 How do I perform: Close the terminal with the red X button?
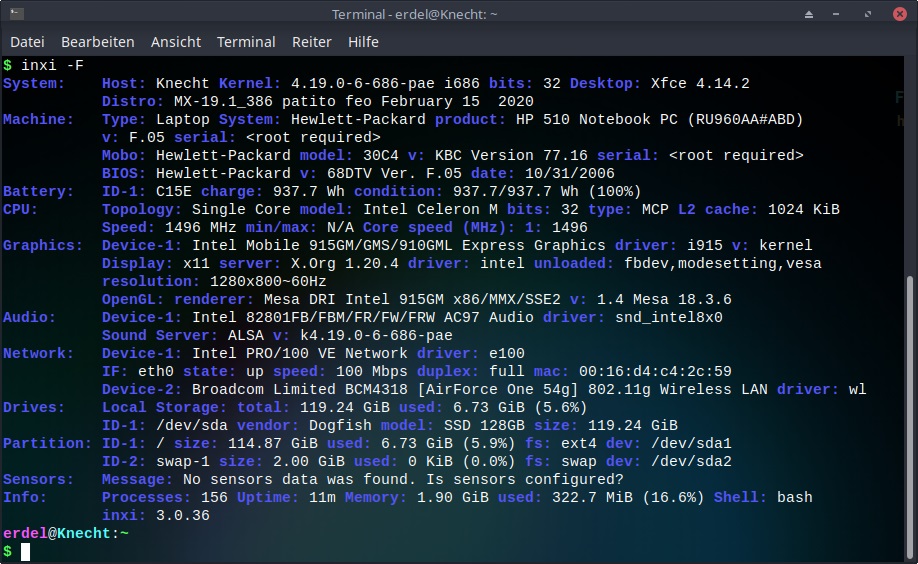click(x=899, y=14)
